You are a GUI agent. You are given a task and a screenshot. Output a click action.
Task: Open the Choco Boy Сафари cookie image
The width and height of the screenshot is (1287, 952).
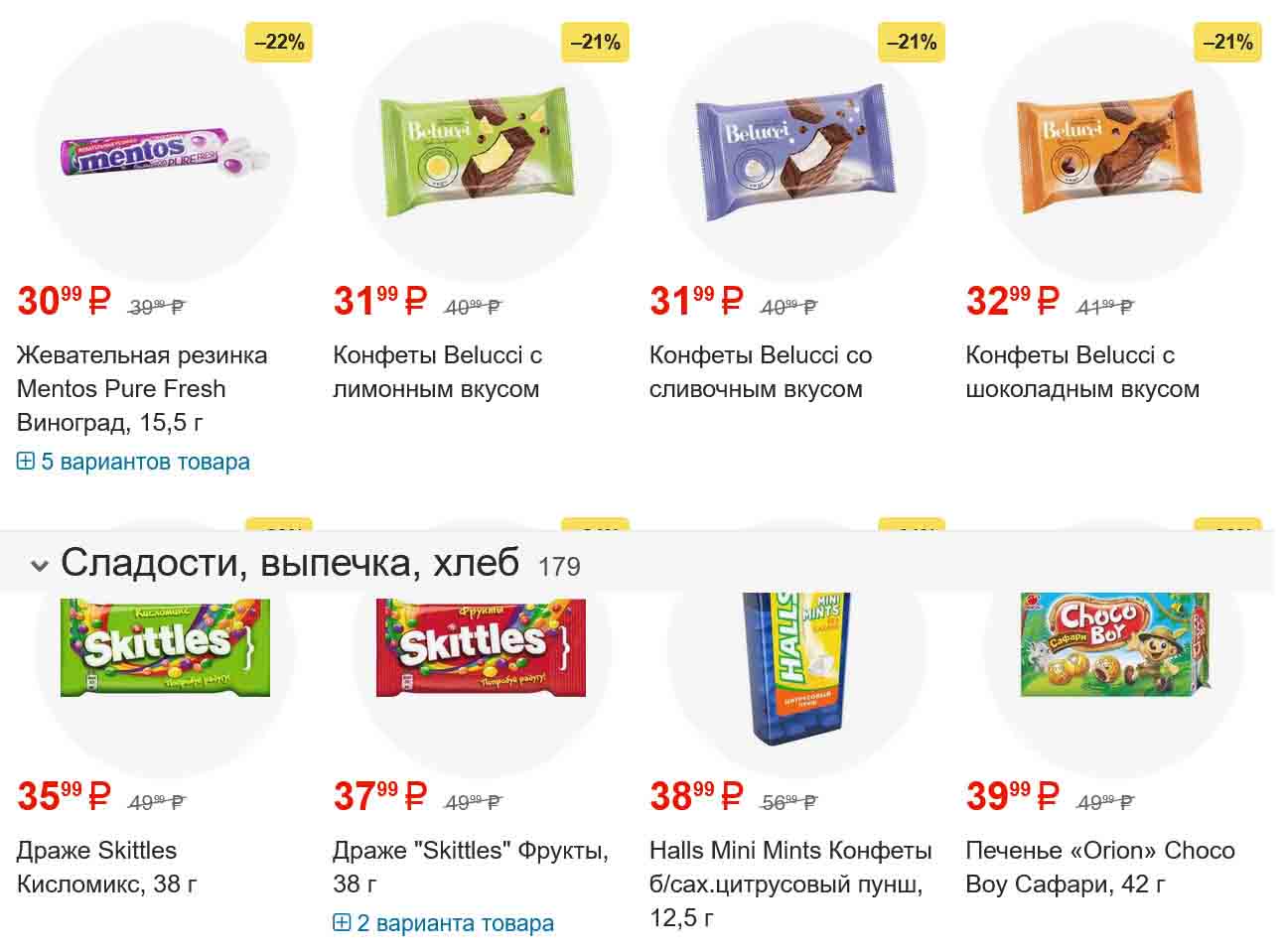tap(1114, 643)
